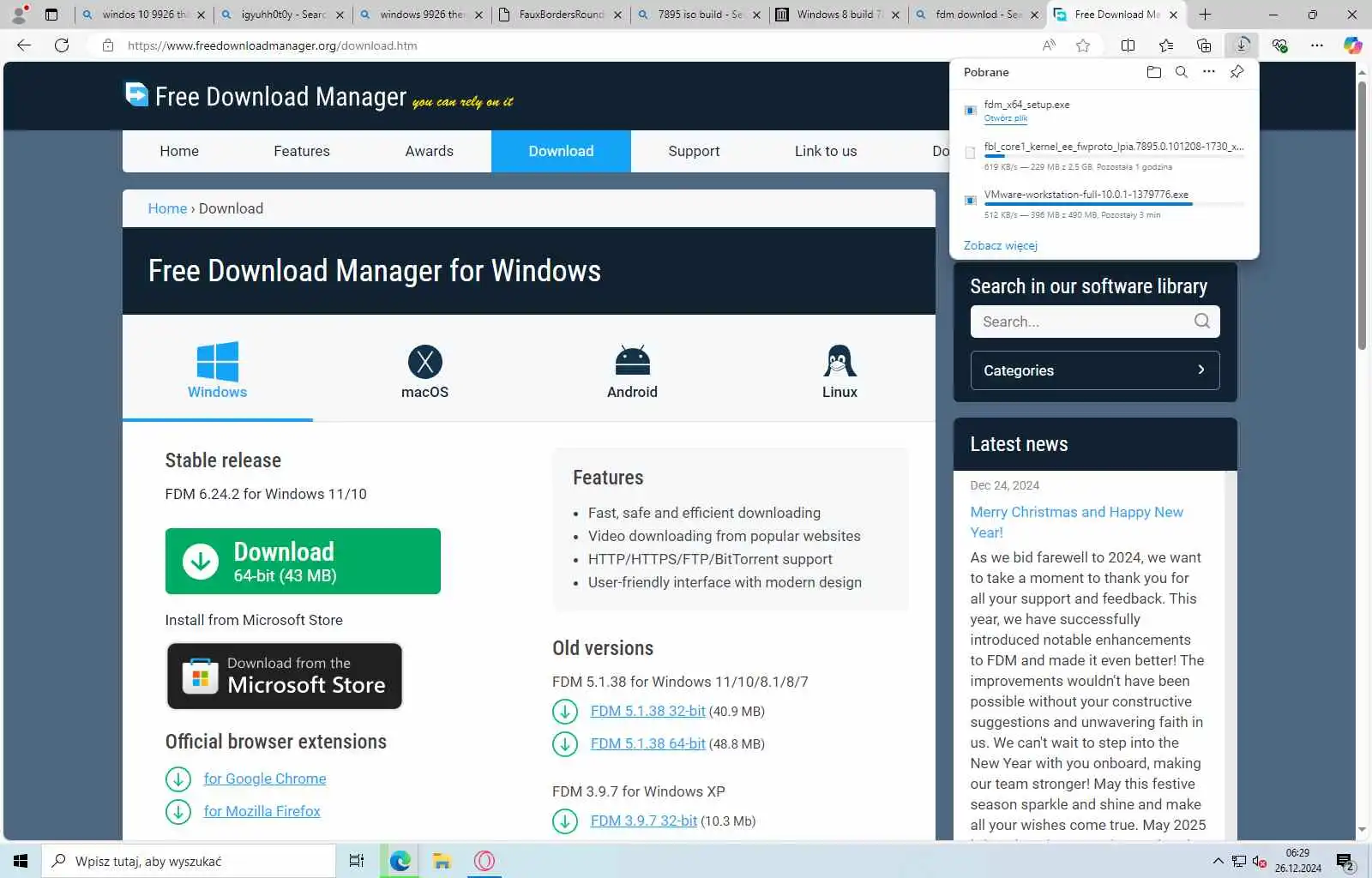Open the Windows platform tab icon
Screen dimensions: 1372x878
tap(217, 361)
